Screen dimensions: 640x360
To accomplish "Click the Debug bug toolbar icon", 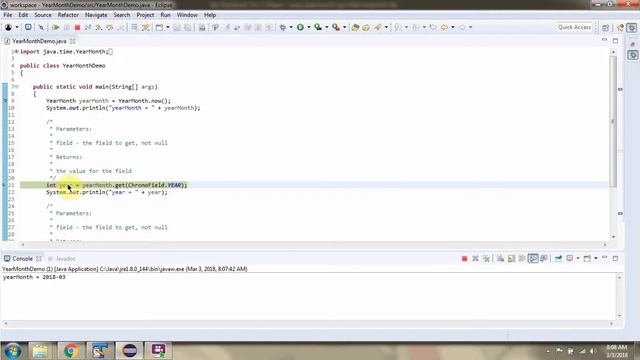I will 282,27.
